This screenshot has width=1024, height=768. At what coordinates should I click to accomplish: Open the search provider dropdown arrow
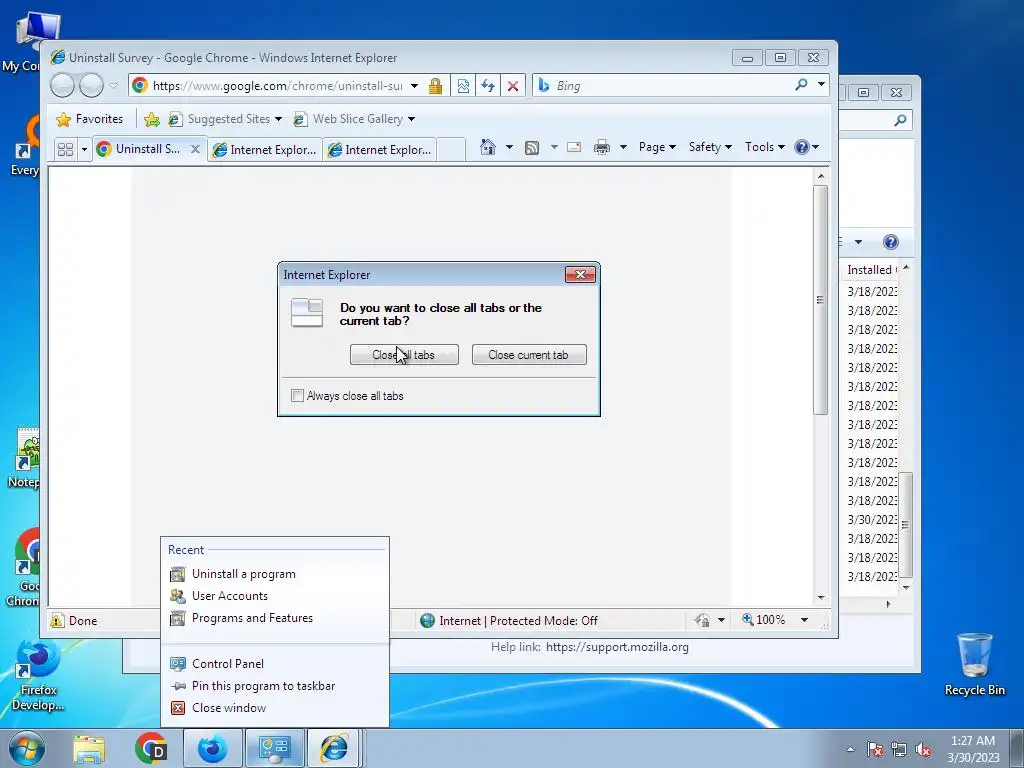click(821, 85)
